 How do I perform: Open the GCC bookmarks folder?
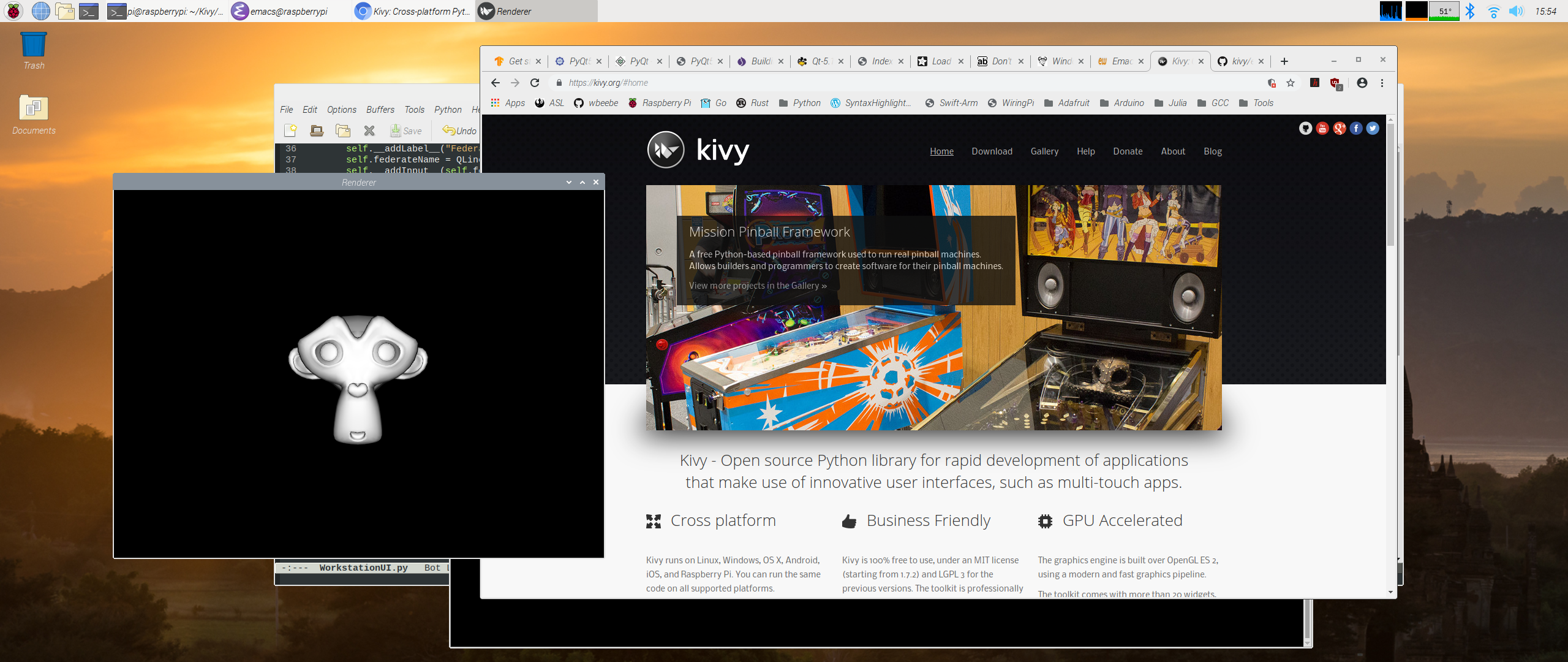click(1213, 103)
